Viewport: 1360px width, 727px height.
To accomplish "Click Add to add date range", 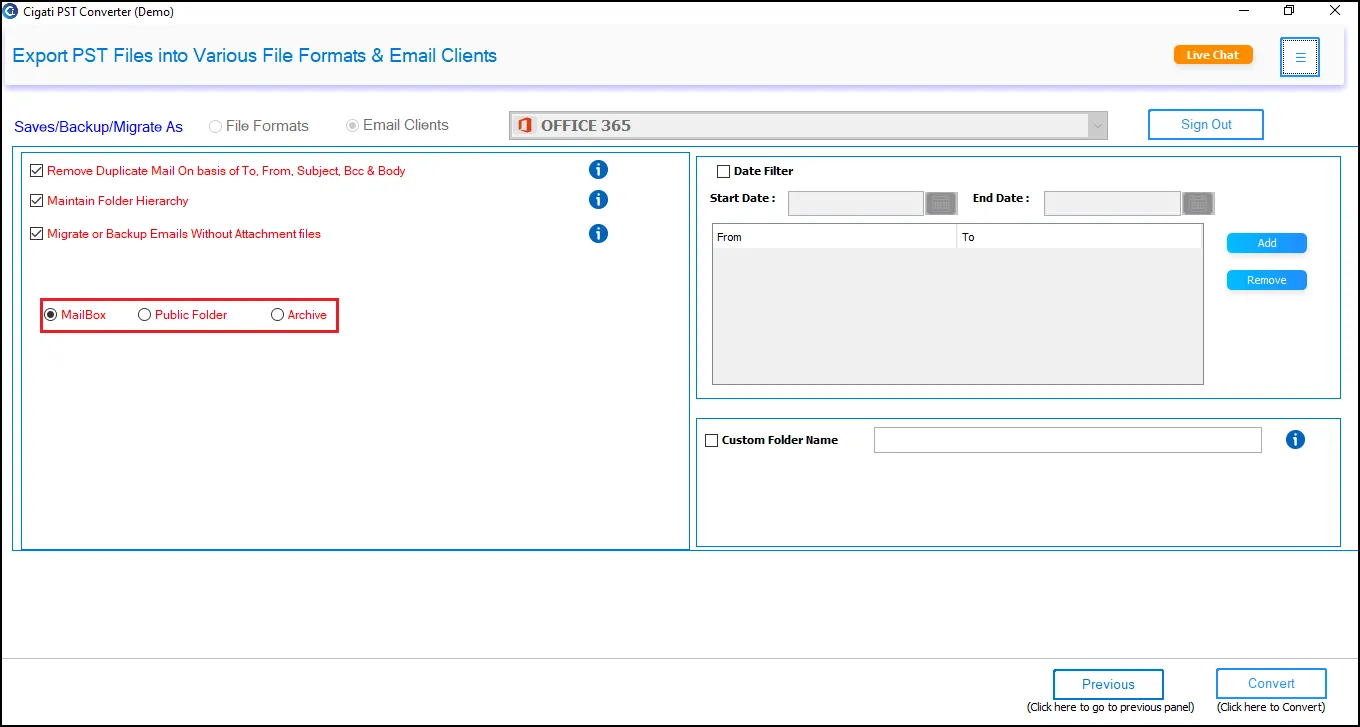I will click(1267, 243).
